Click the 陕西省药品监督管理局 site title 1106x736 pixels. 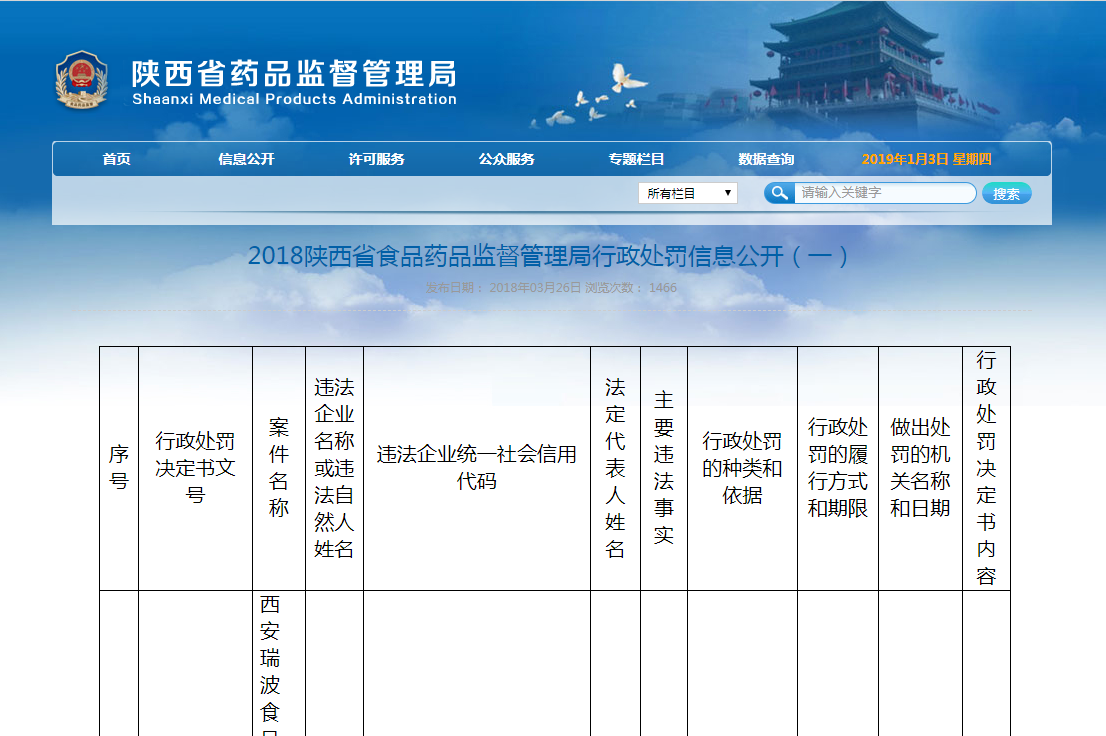pyautogui.click(x=294, y=75)
